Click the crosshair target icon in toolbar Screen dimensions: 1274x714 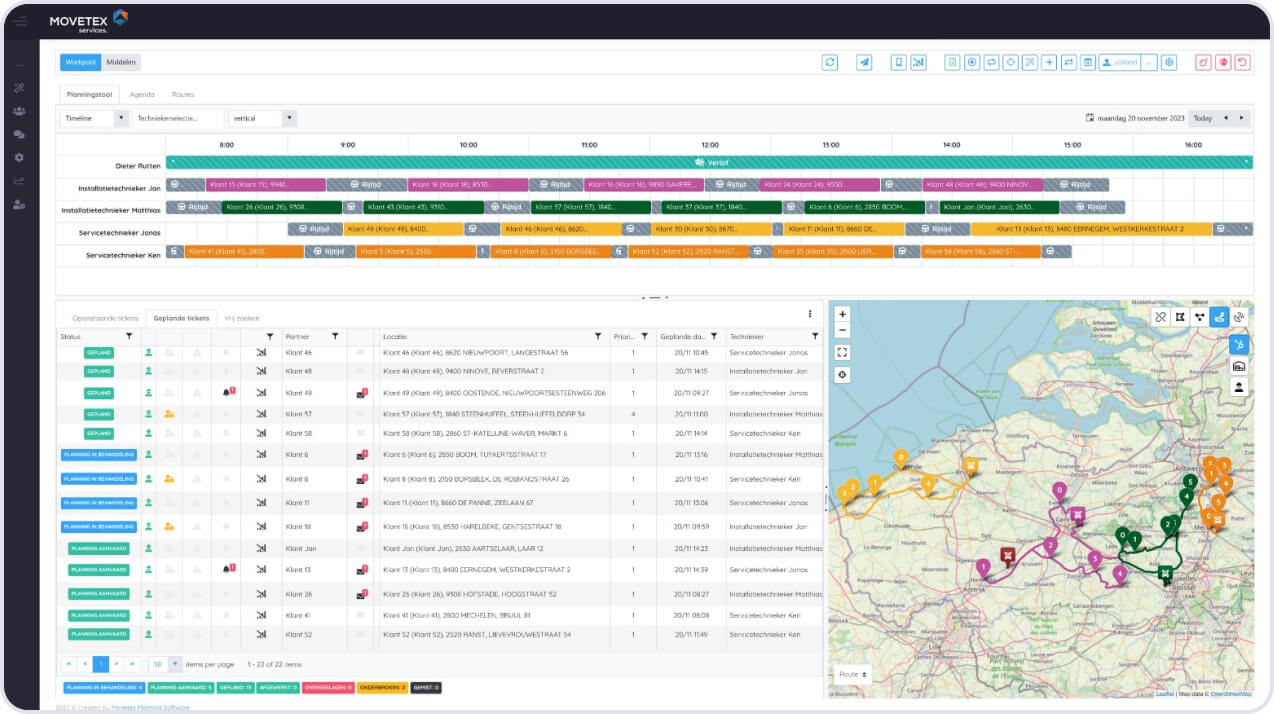point(1010,62)
